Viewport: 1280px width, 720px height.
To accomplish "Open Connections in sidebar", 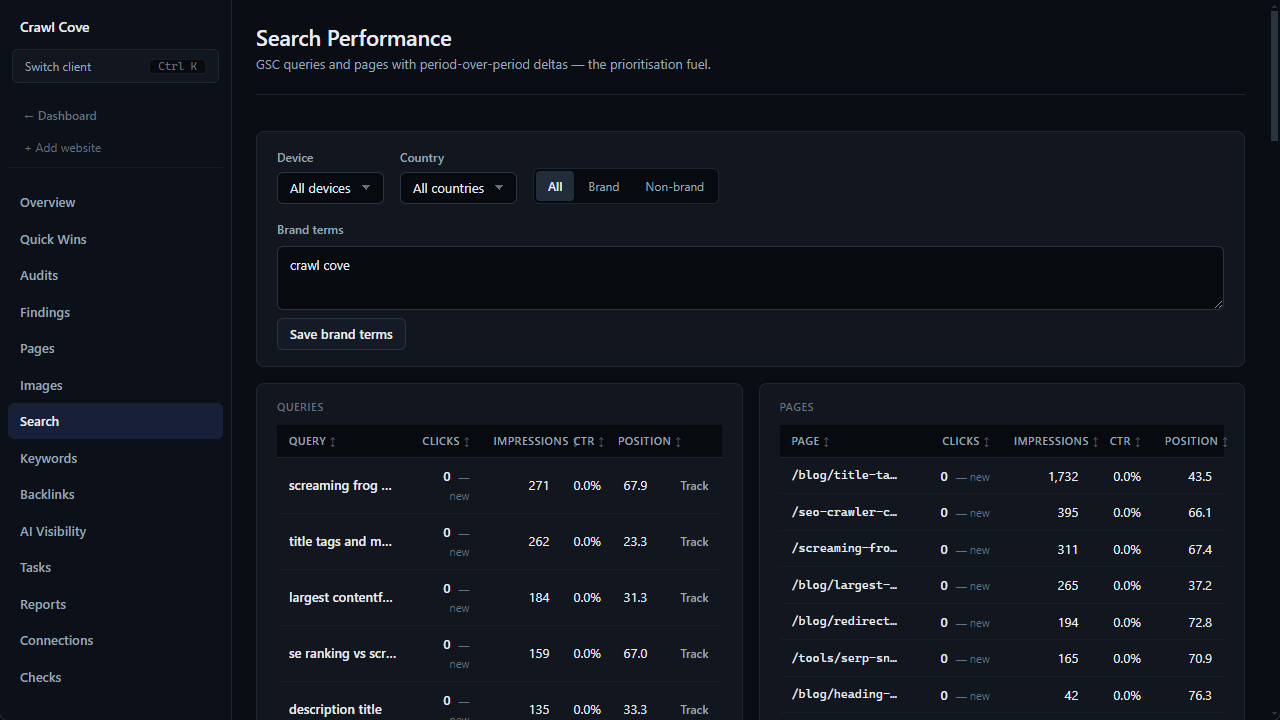I will (115, 640).
